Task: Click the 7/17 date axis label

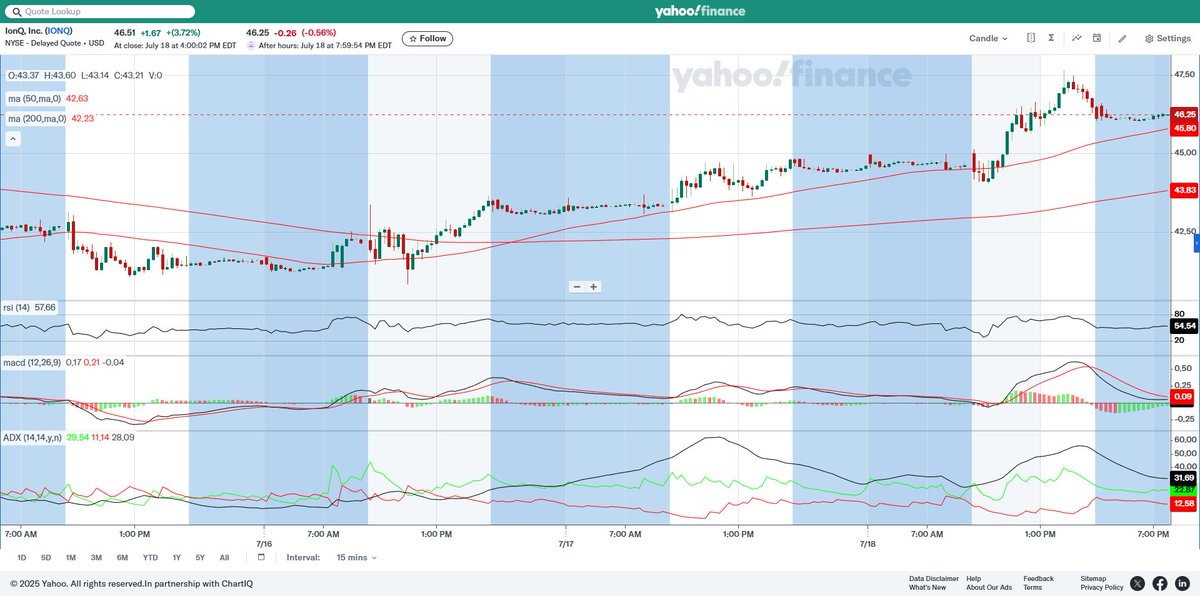Action: (x=566, y=544)
